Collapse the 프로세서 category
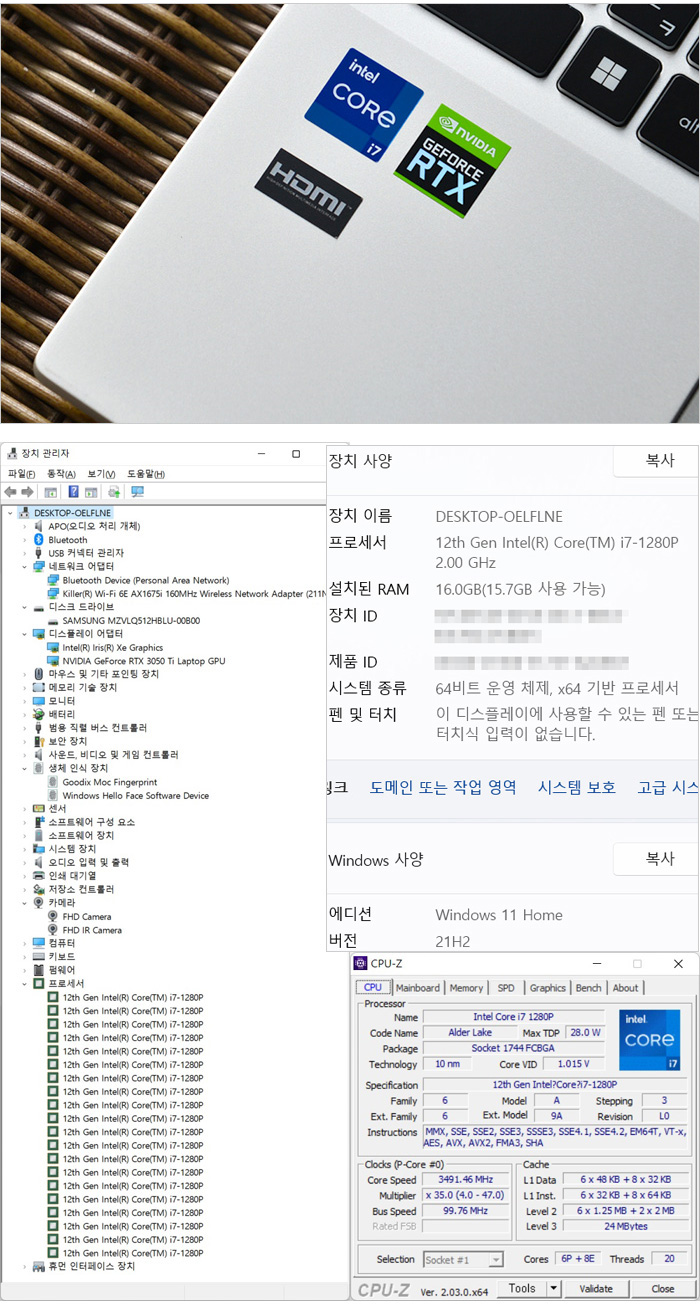The width and height of the screenshot is (700, 1305). [25, 984]
